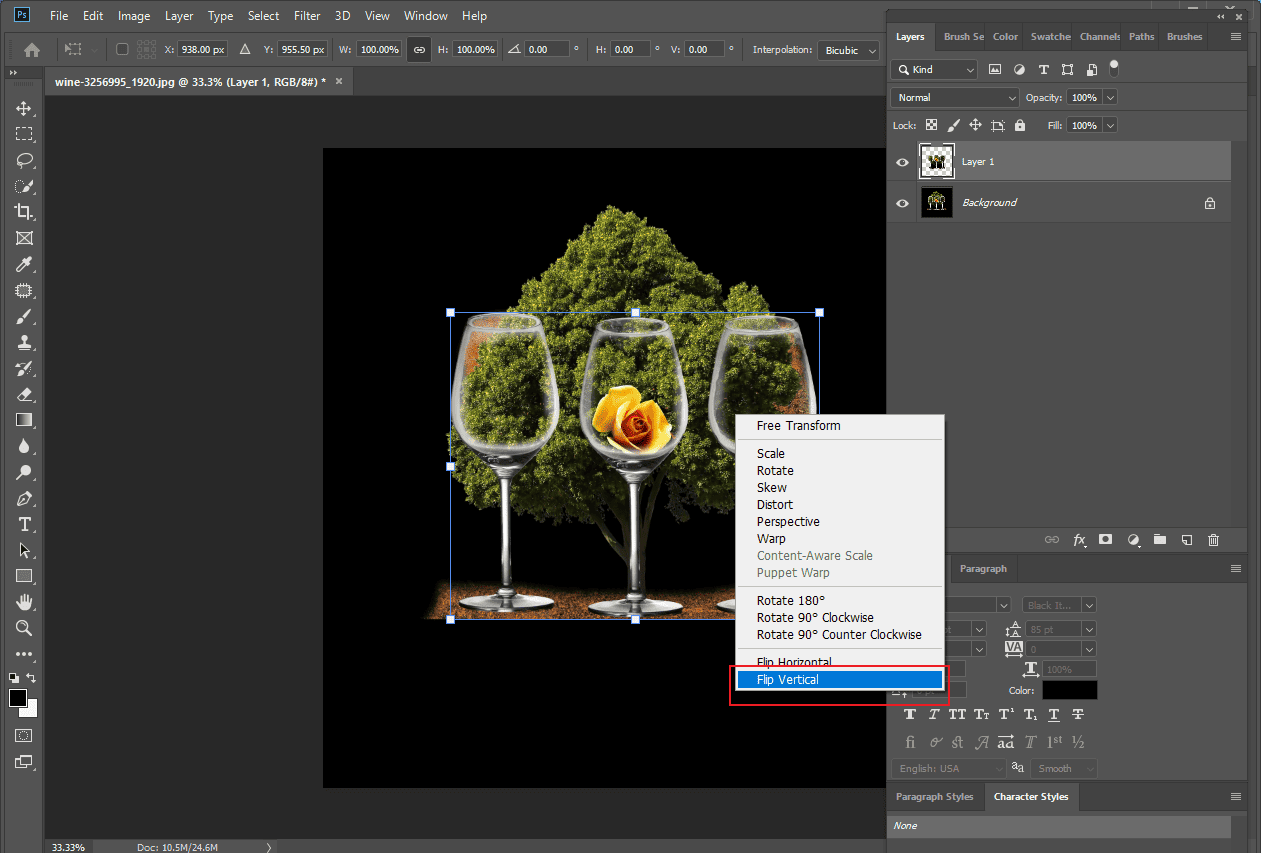Select the Type tool
Image resolution: width=1261 pixels, height=853 pixels.
[24, 524]
